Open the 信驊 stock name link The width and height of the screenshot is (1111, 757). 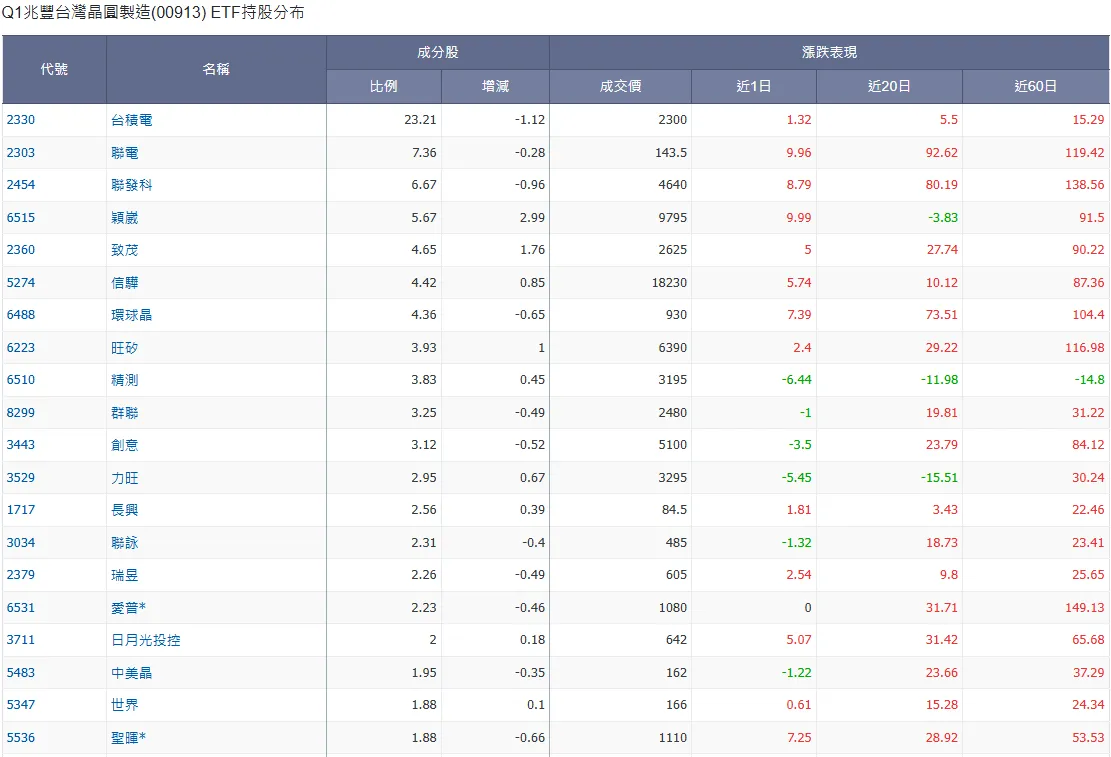point(125,282)
